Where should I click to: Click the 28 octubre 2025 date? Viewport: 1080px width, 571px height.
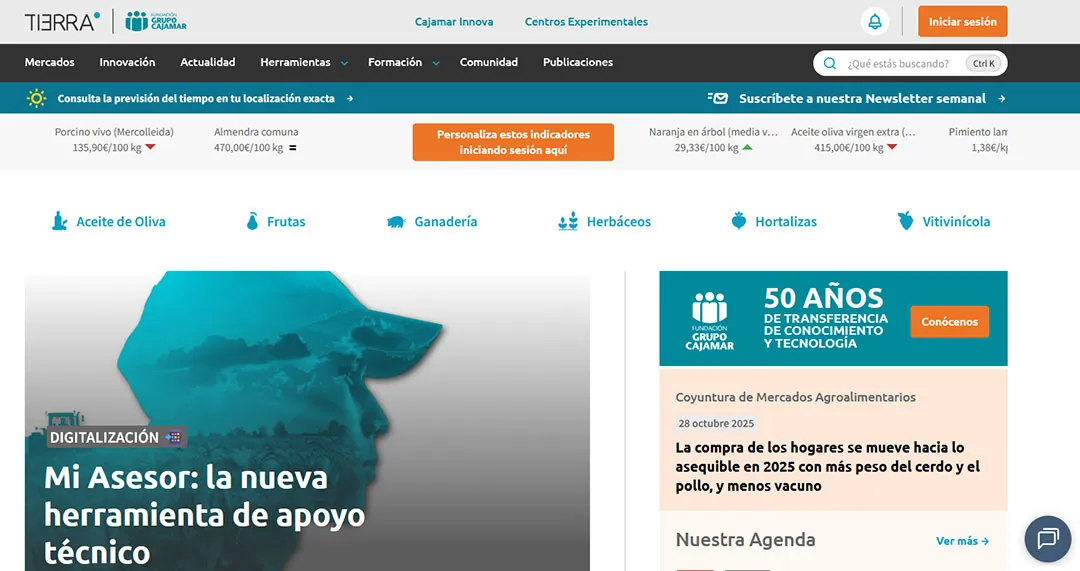click(716, 423)
